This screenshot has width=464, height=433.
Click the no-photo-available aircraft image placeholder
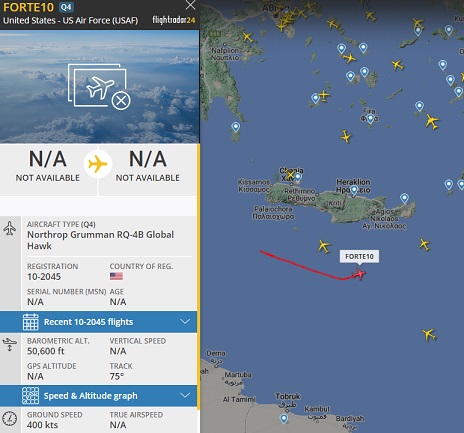(99, 87)
